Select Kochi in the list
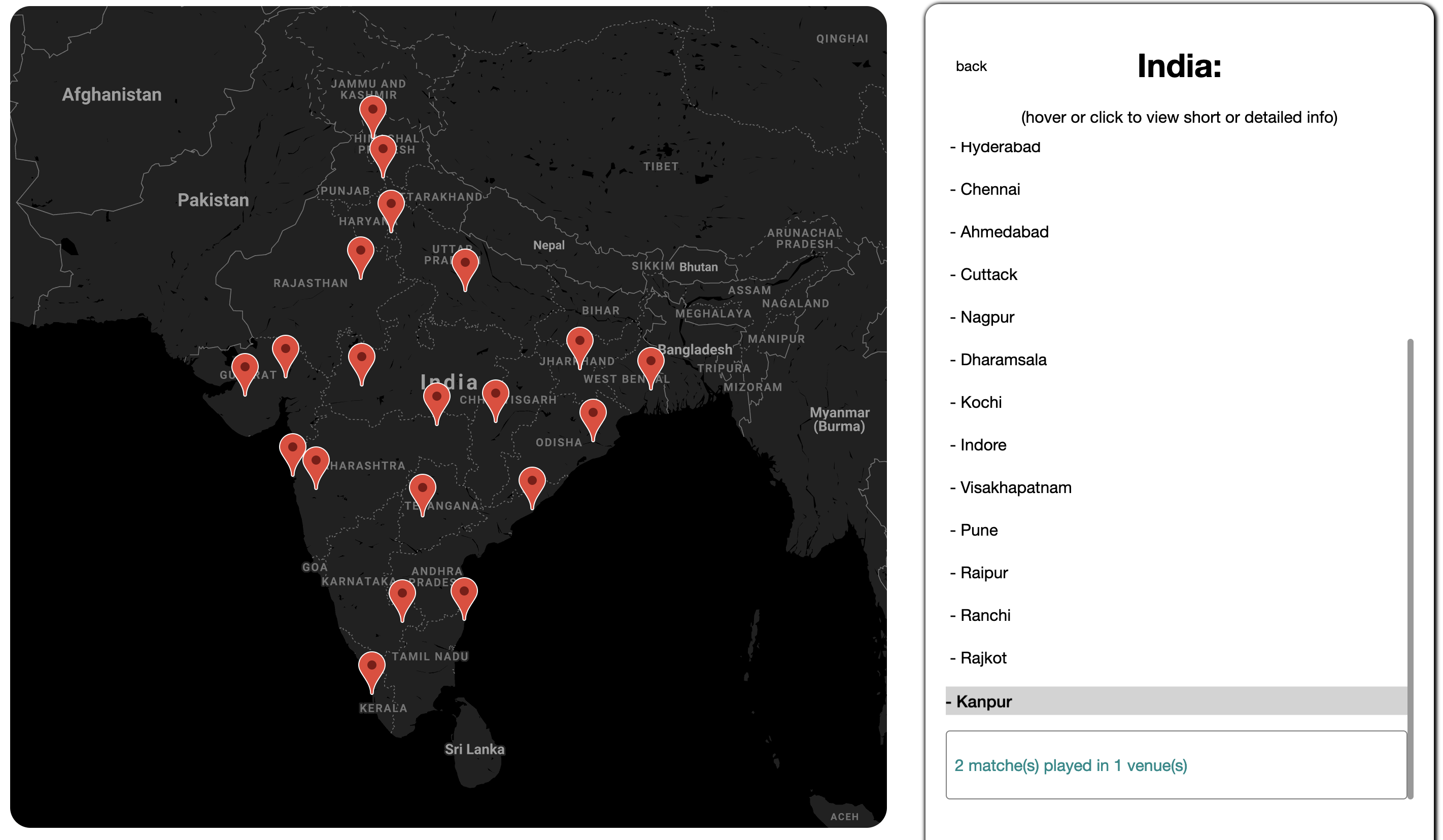The image size is (1443, 840). coord(980,403)
